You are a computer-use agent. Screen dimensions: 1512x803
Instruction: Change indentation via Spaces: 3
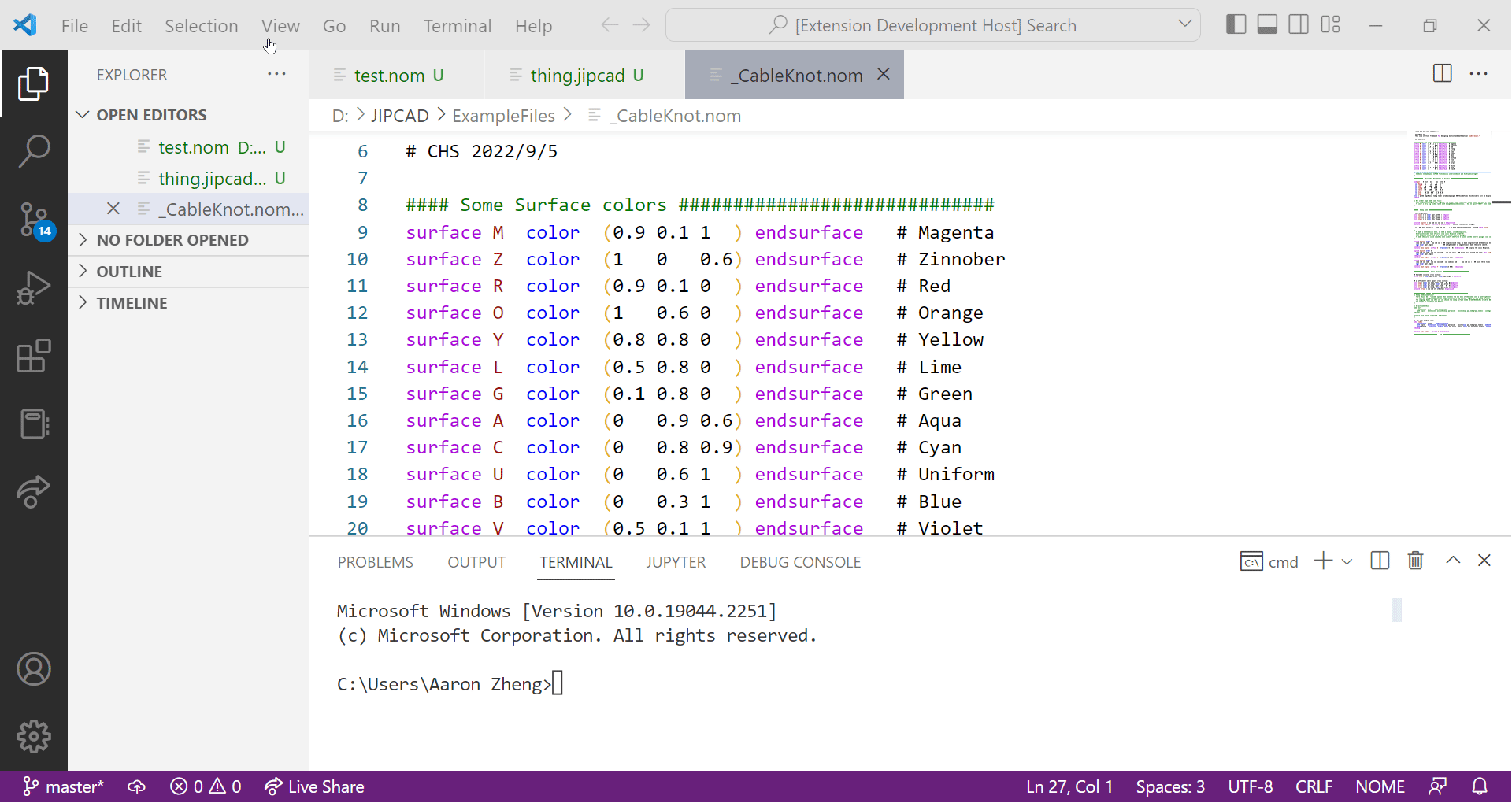click(1170, 786)
